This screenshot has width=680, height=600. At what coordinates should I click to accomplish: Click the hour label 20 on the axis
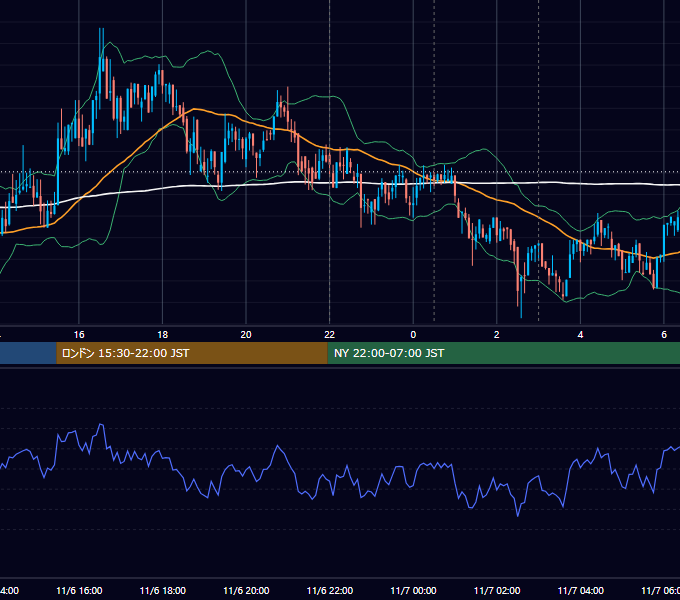(x=246, y=335)
